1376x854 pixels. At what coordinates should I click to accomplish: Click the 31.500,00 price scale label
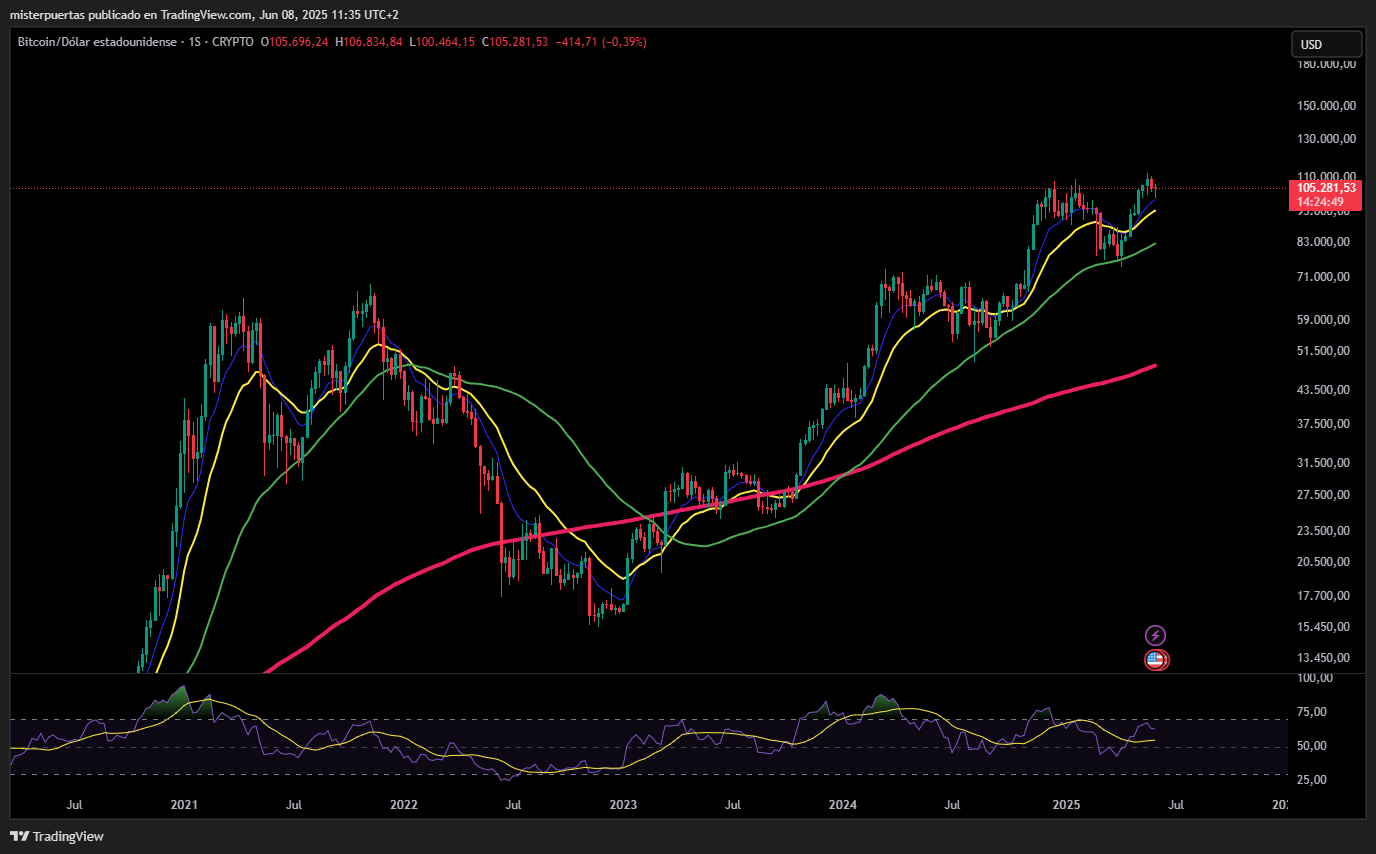(1325, 463)
